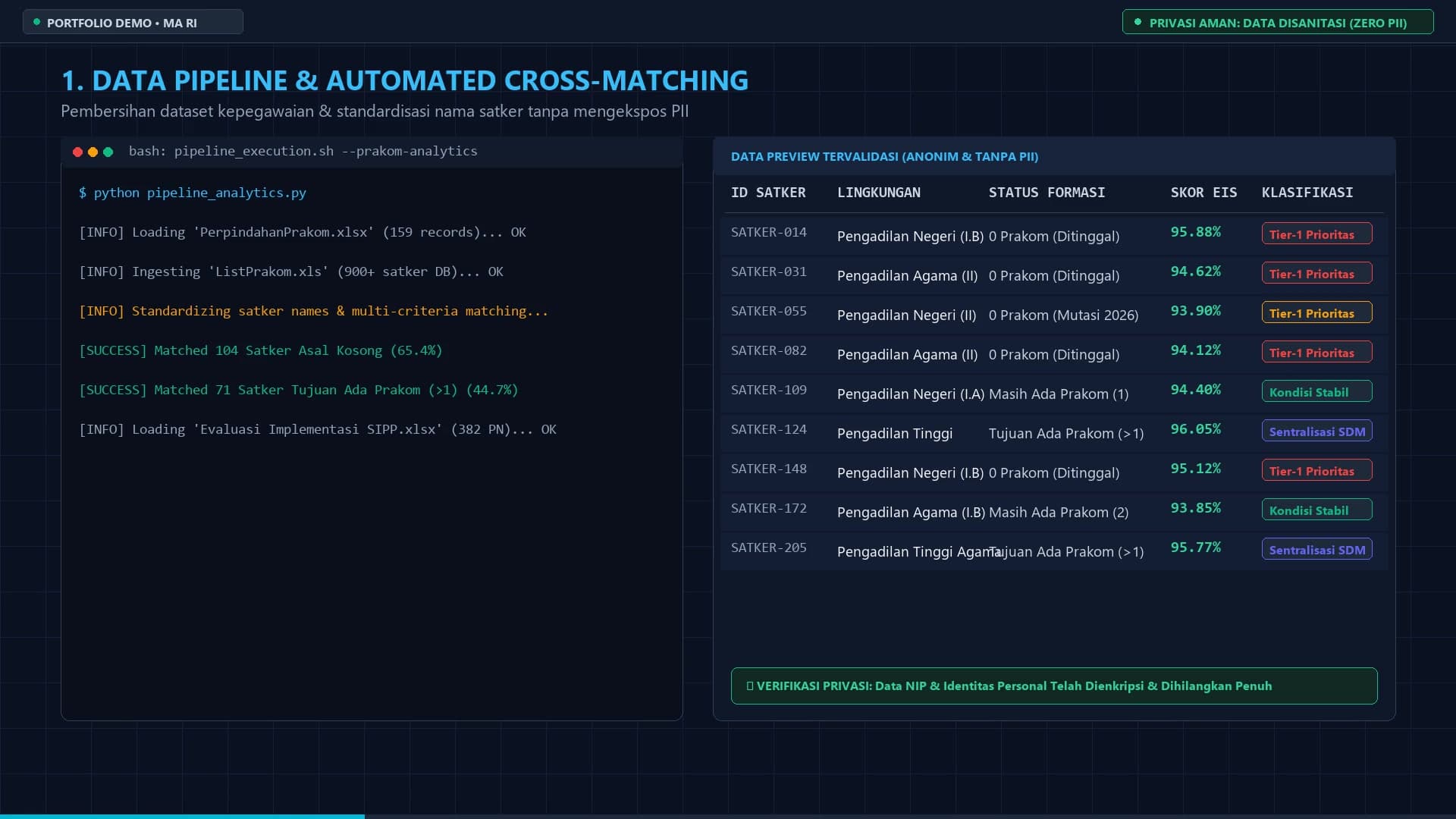Click yellow Tier-1 Prioritas badge for SATKER-055
The height and width of the screenshot is (819, 1456).
pyautogui.click(x=1316, y=312)
